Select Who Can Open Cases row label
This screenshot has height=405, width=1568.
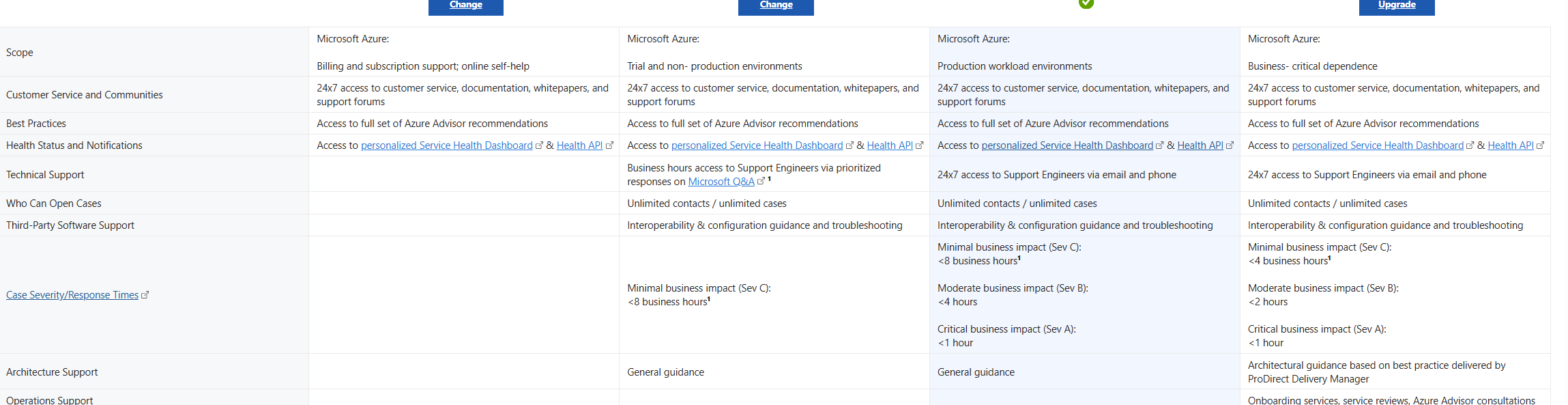54,204
